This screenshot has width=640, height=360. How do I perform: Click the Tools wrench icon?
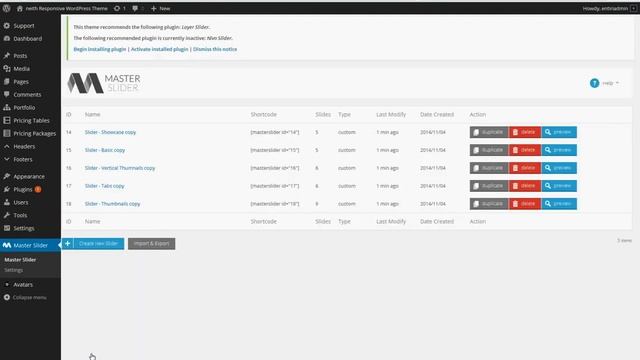[x=7, y=215]
